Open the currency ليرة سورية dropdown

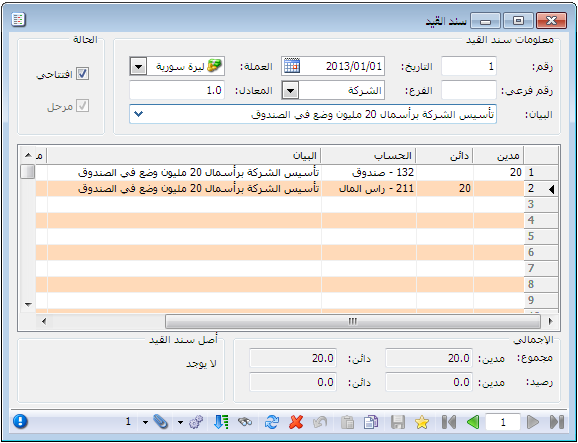tap(138, 67)
